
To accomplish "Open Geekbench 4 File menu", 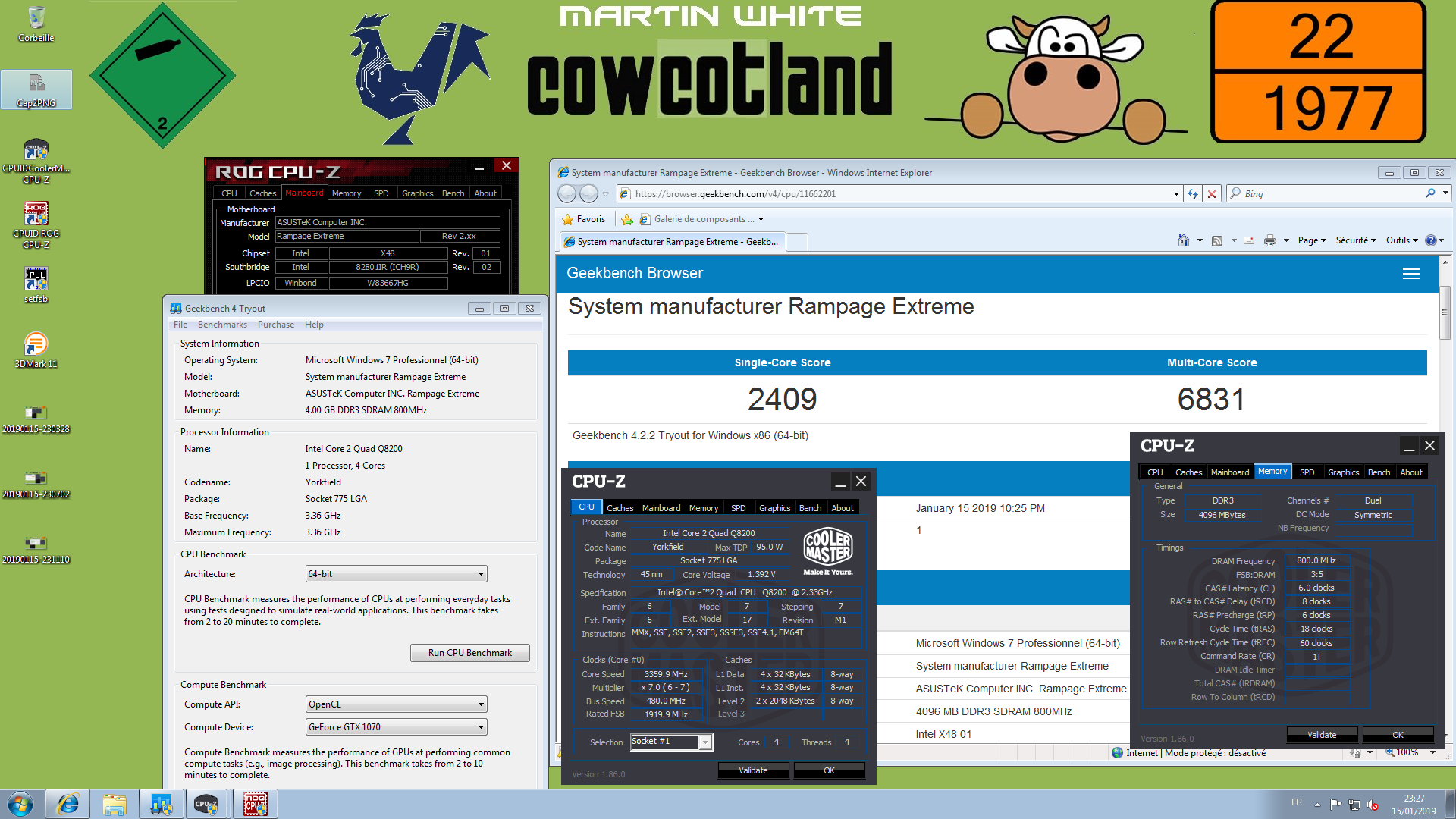I will pos(180,325).
